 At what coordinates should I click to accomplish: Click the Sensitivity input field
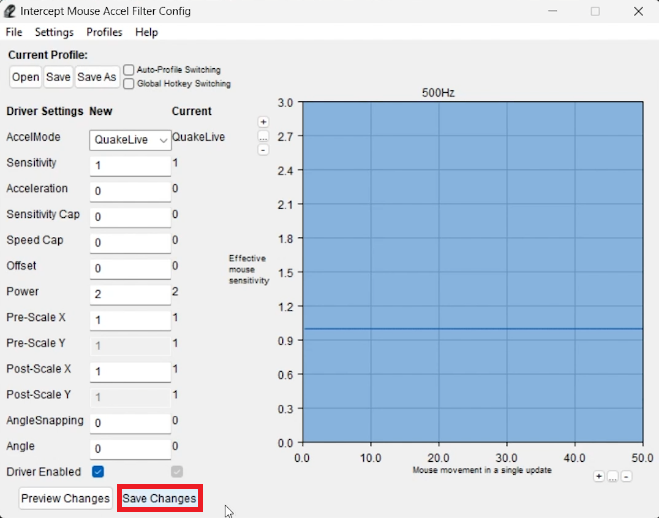pyautogui.click(x=130, y=165)
